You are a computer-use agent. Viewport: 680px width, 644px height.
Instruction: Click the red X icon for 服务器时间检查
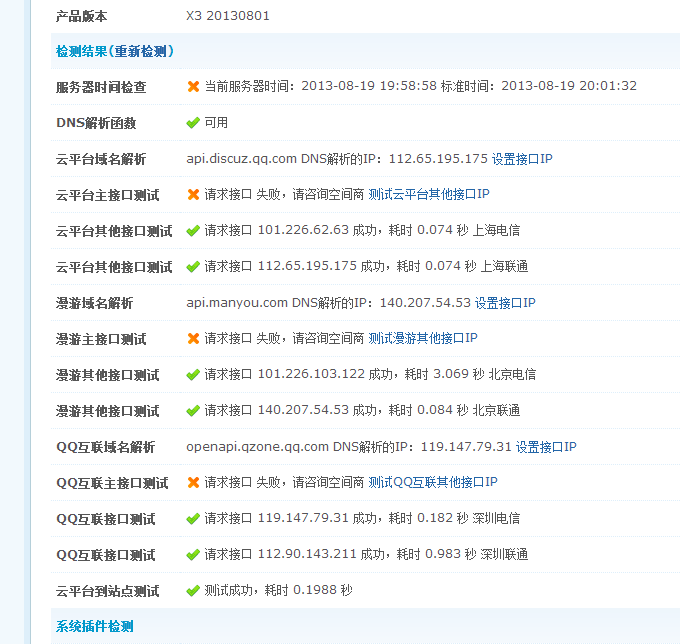coord(193,87)
